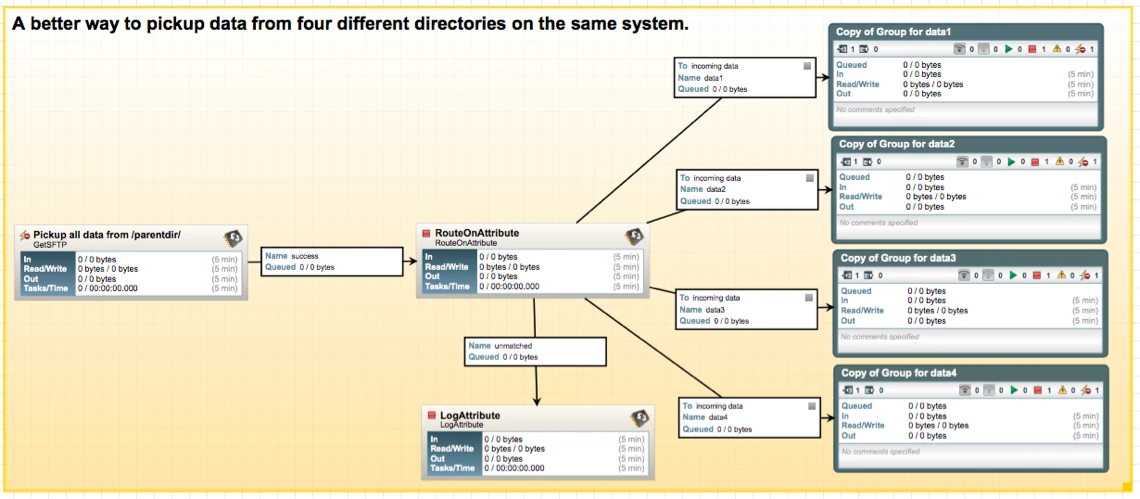Click 'Read/Write' row label in RouteOnAttribute processor
Screen dimensions: 1140x499
[x=446, y=266]
